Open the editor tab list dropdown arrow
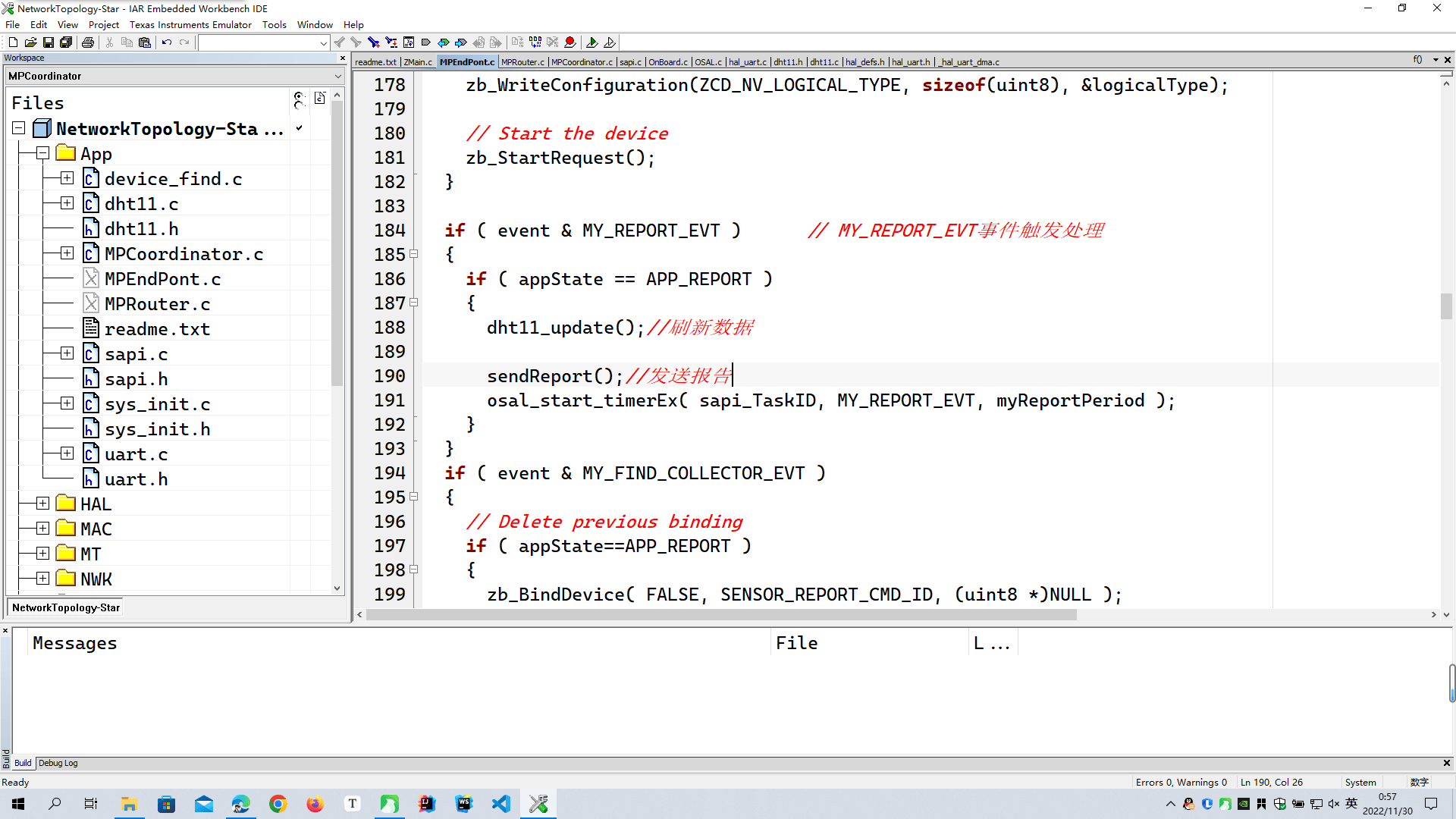 pos(1436,60)
